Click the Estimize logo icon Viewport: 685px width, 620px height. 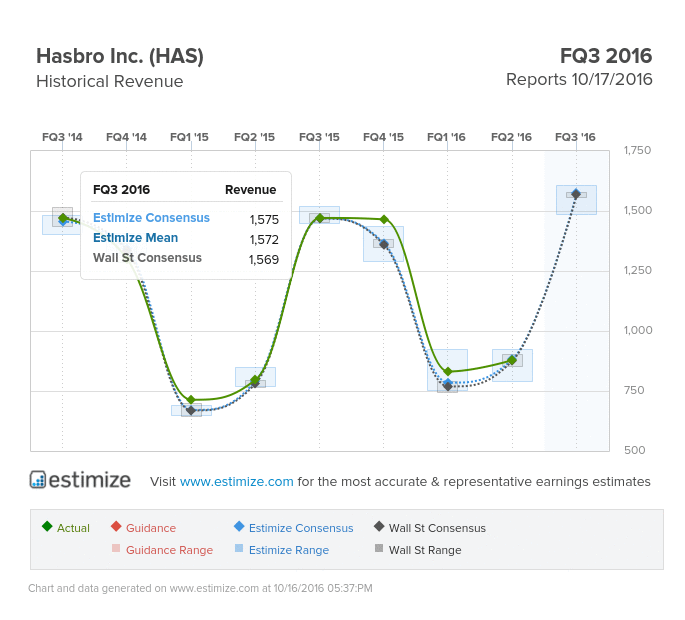38,479
